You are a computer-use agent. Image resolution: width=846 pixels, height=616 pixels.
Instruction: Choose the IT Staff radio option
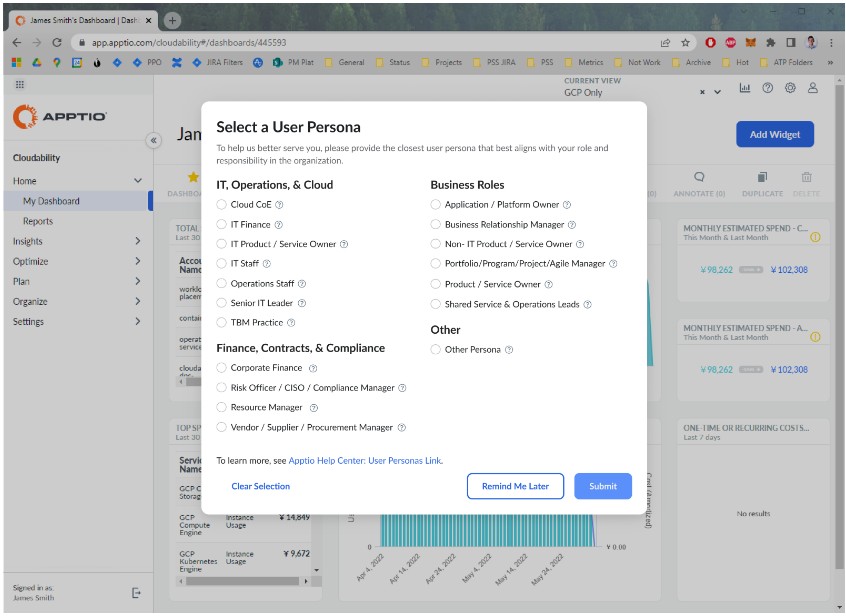[221, 264]
